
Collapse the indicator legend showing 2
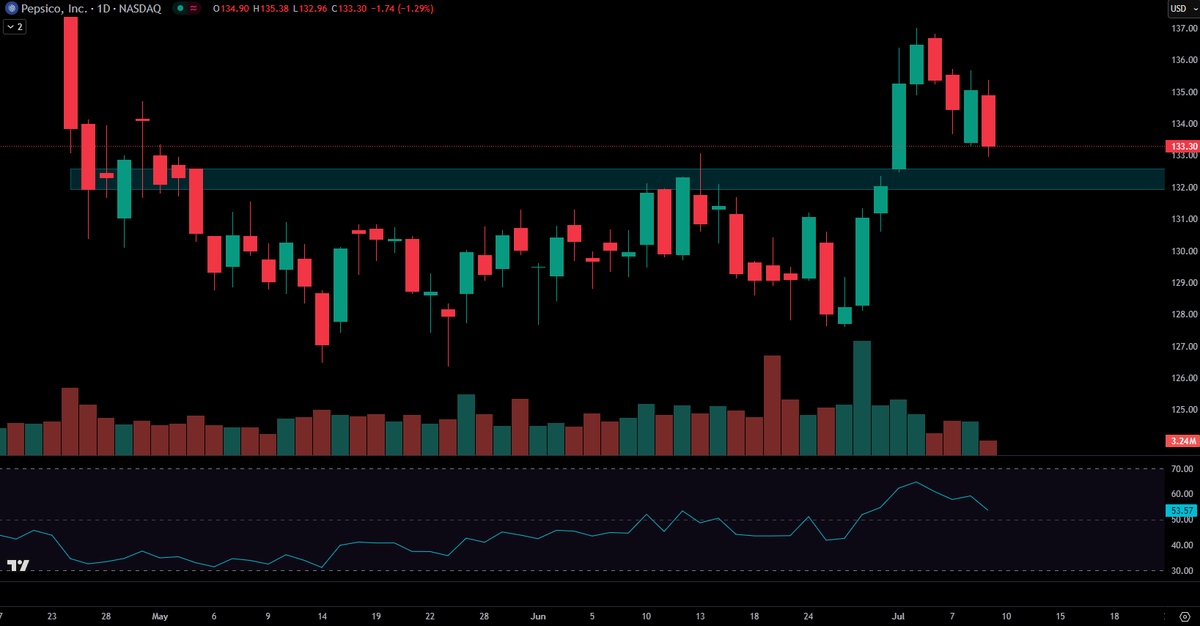coord(15,27)
